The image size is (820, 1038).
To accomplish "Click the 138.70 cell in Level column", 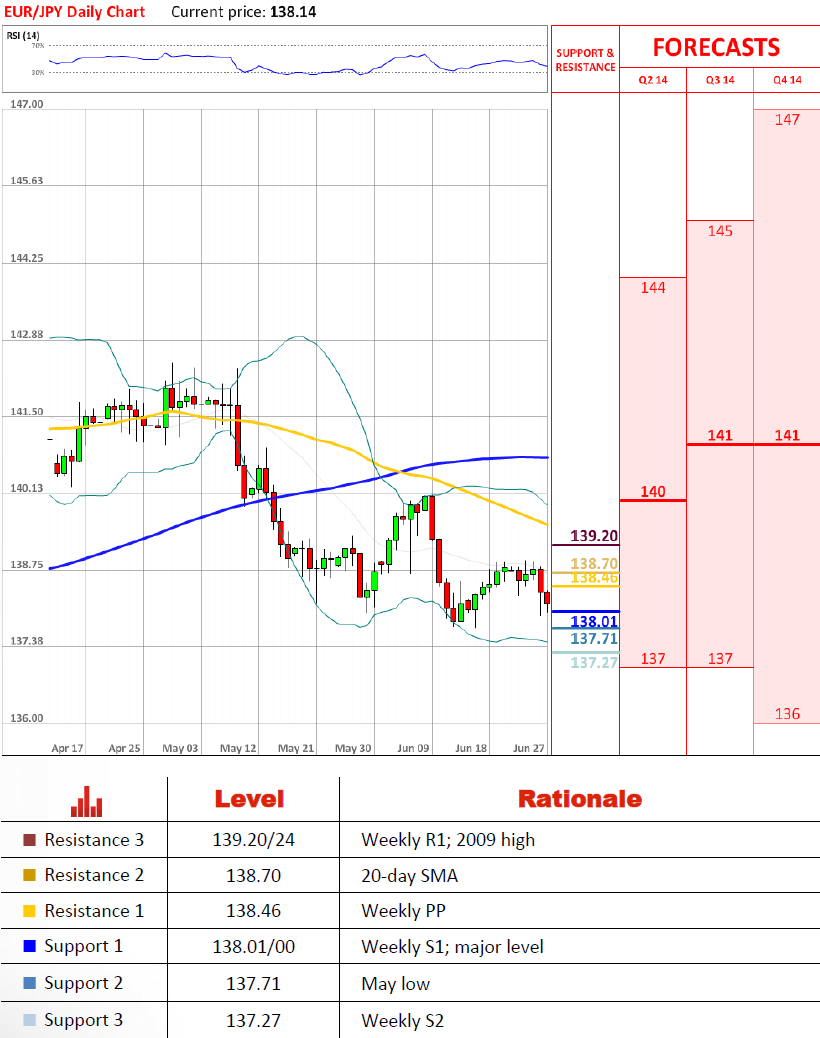I will [x=253, y=876].
